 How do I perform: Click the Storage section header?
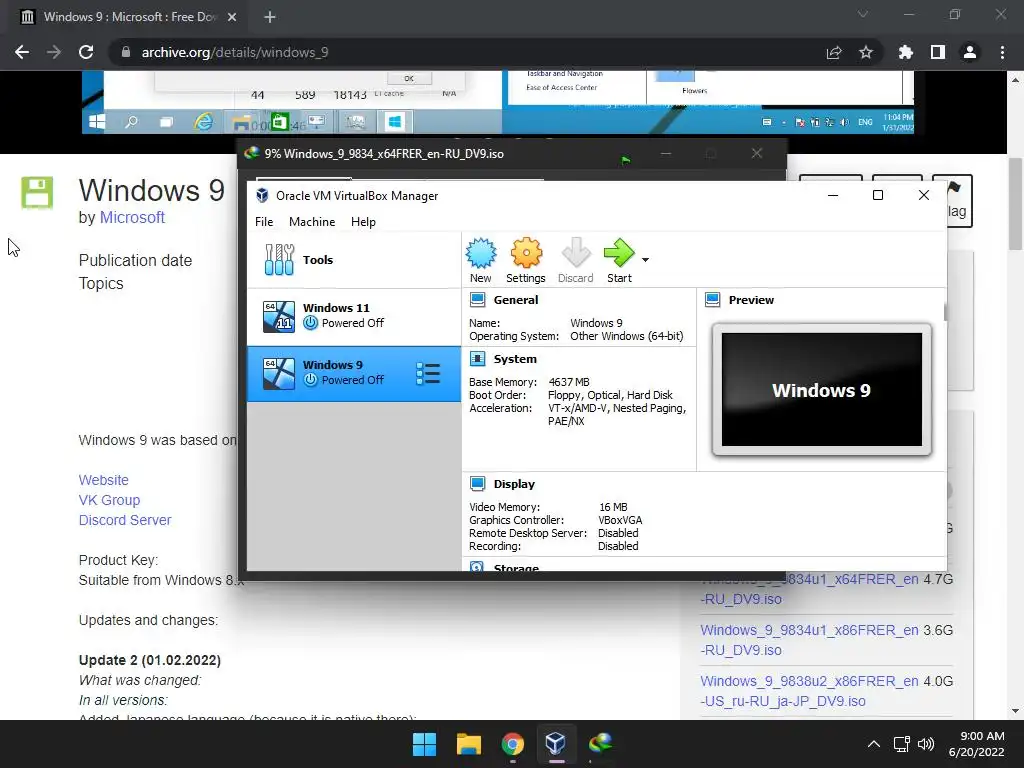coord(516,568)
